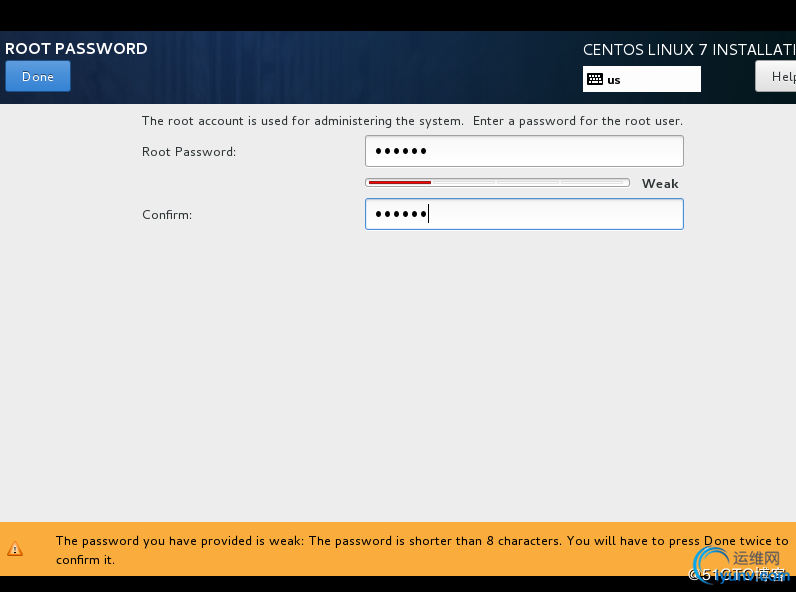
Task: Click the CentOS Linux 7 installation title
Action: (x=689, y=50)
